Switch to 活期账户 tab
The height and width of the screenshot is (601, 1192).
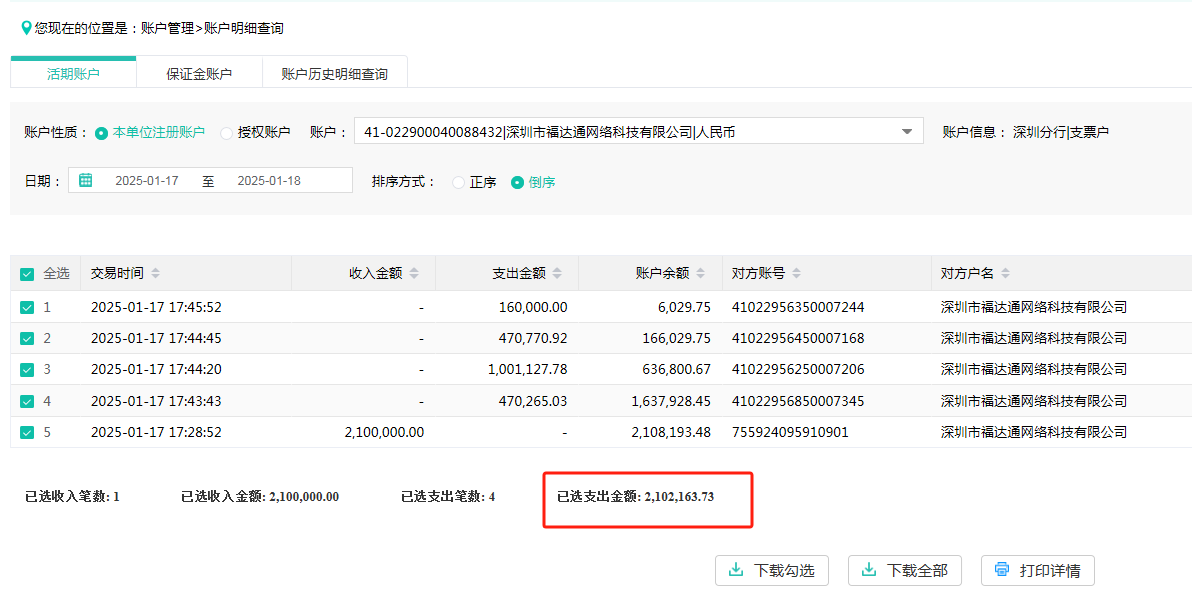(x=73, y=74)
